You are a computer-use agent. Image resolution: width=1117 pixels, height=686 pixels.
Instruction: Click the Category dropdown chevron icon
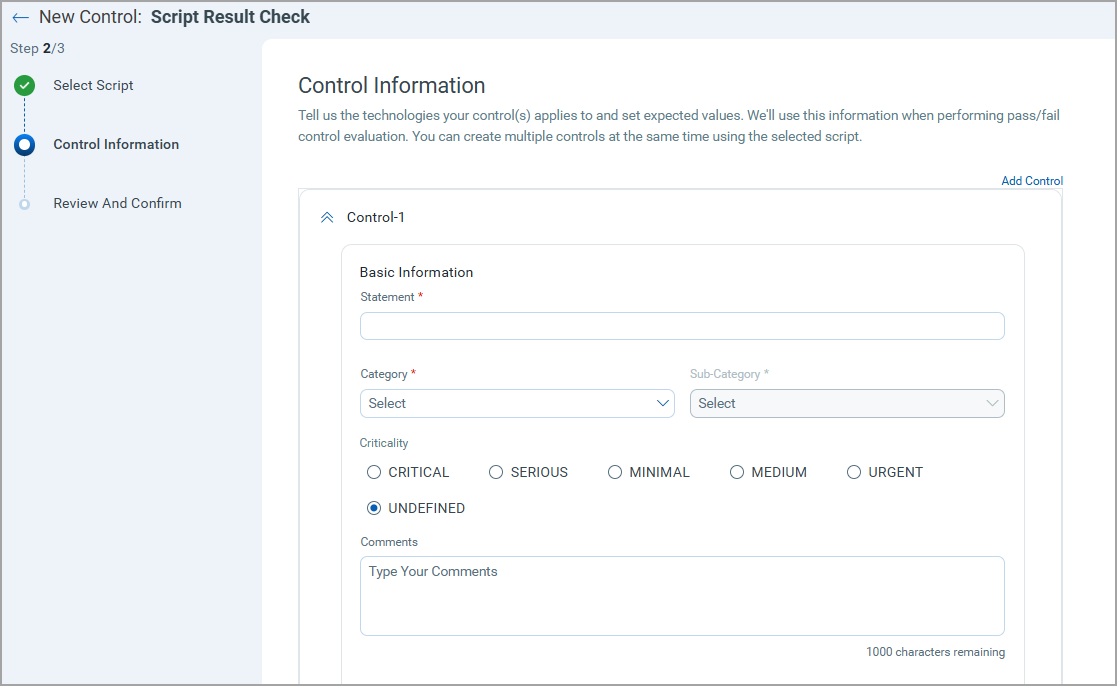(662, 403)
